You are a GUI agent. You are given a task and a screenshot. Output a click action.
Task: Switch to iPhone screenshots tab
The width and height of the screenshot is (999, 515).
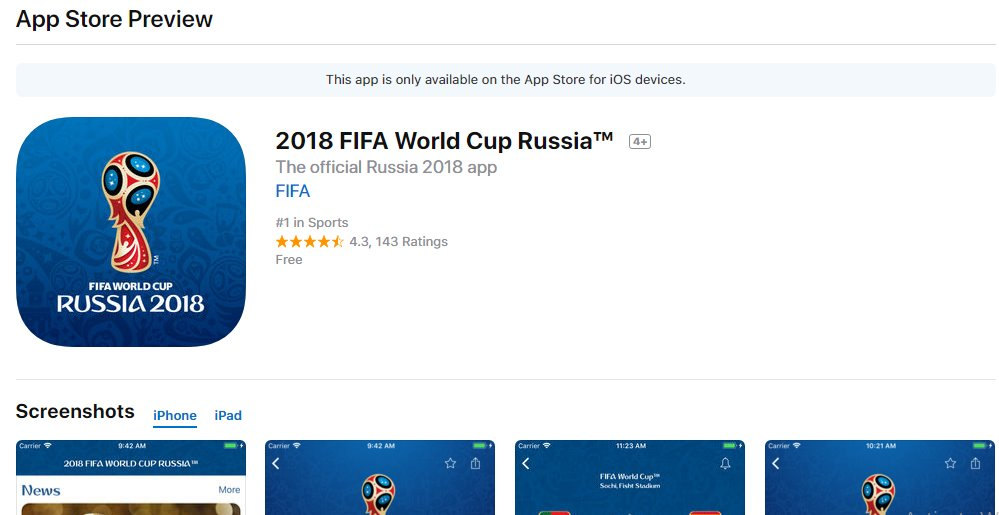[175, 415]
